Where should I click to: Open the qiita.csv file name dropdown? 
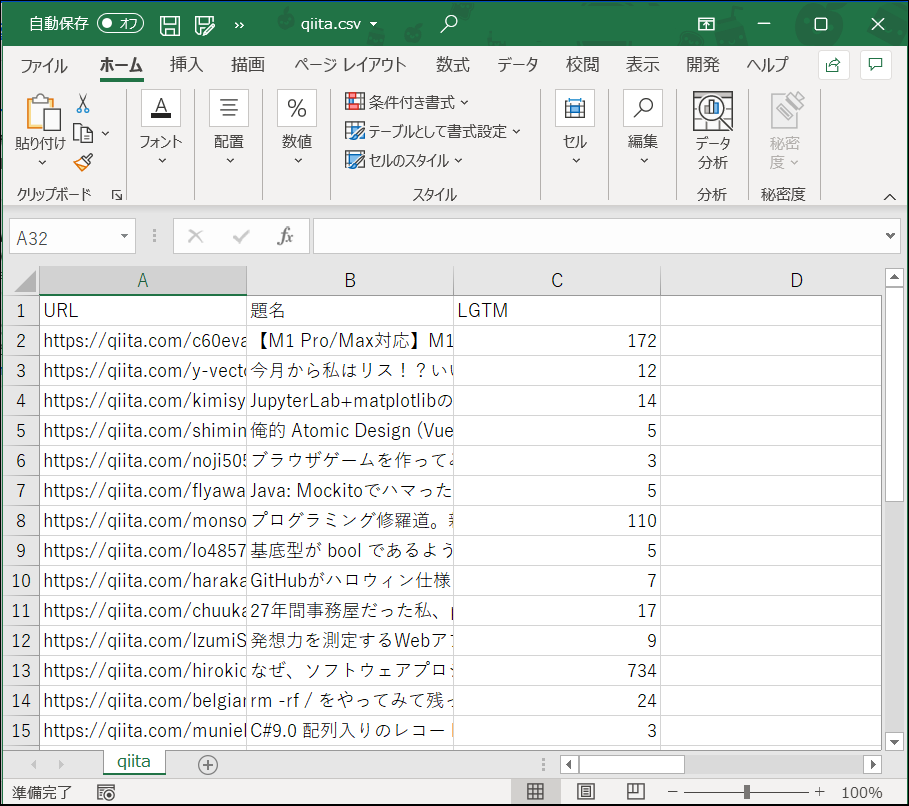pos(373,24)
